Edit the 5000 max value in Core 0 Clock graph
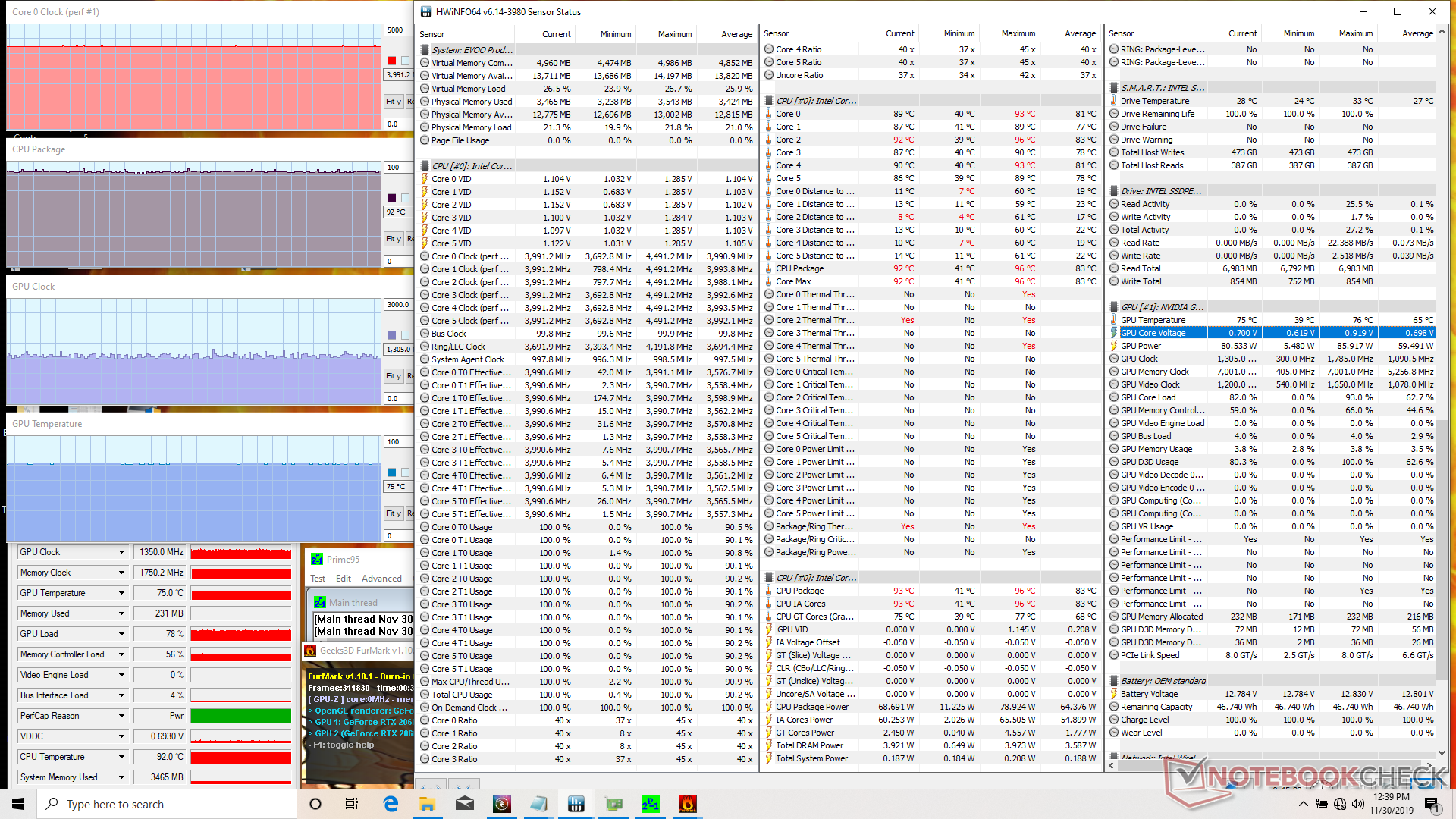Screen dimensions: 1456x819 pyautogui.click(x=398, y=30)
